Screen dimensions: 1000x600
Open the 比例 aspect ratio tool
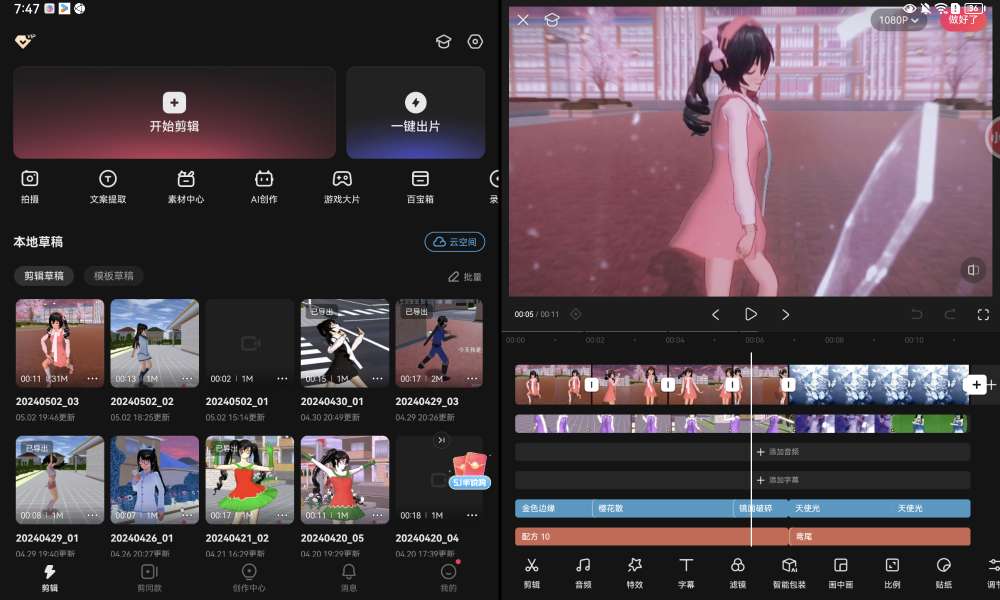point(892,573)
